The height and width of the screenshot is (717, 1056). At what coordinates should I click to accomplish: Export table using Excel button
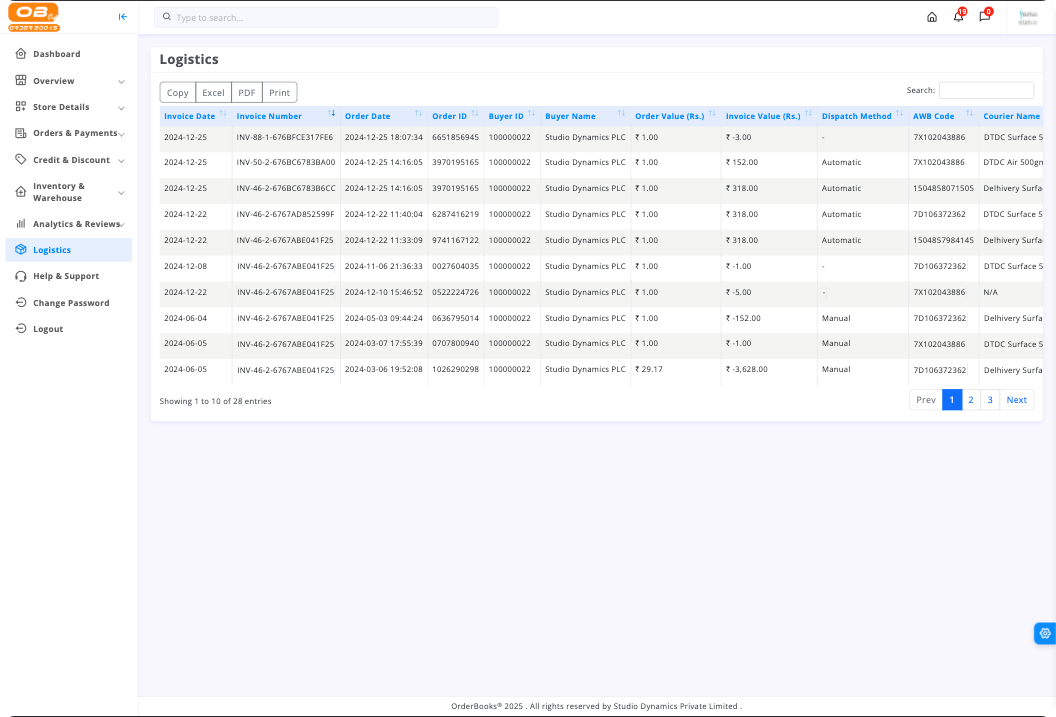click(x=213, y=93)
